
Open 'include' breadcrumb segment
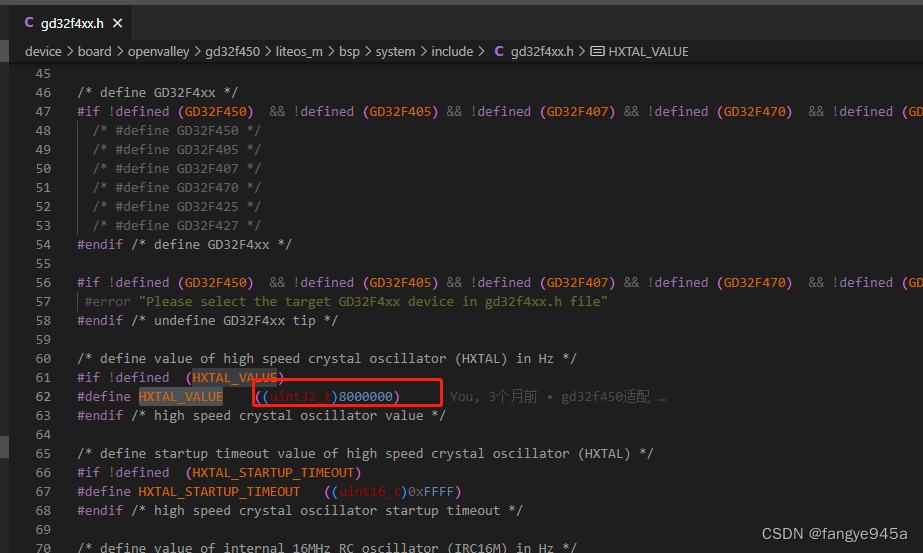pyautogui.click(x=452, y=51)
